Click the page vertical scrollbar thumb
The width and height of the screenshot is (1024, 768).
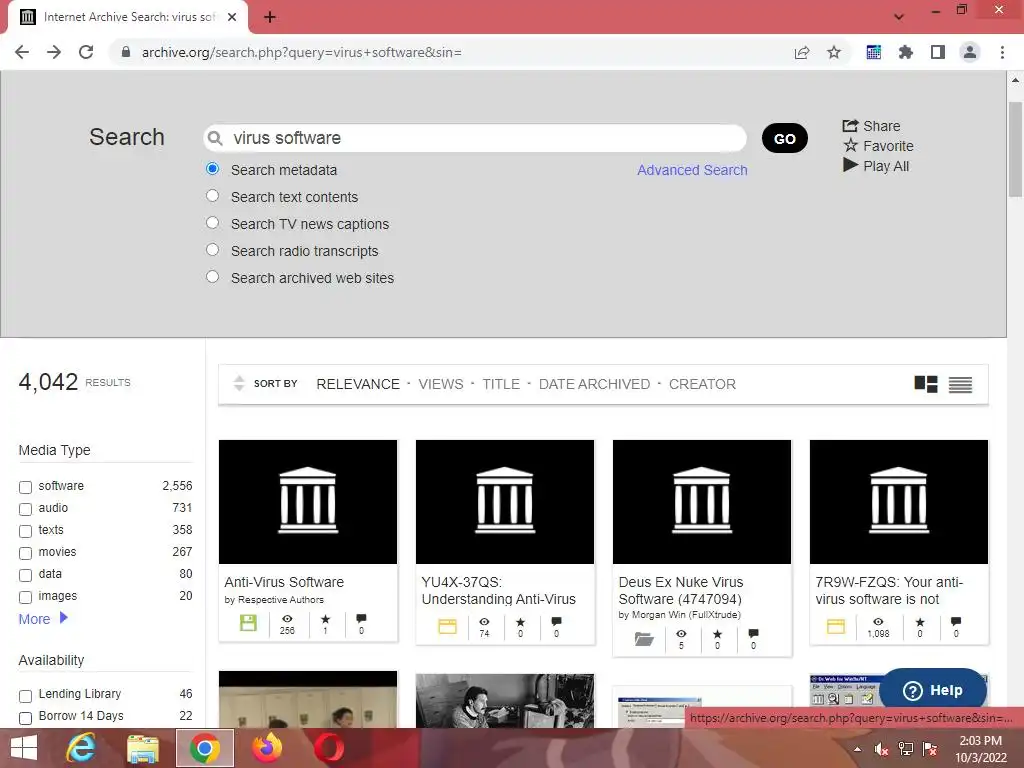pos(1015,149)
